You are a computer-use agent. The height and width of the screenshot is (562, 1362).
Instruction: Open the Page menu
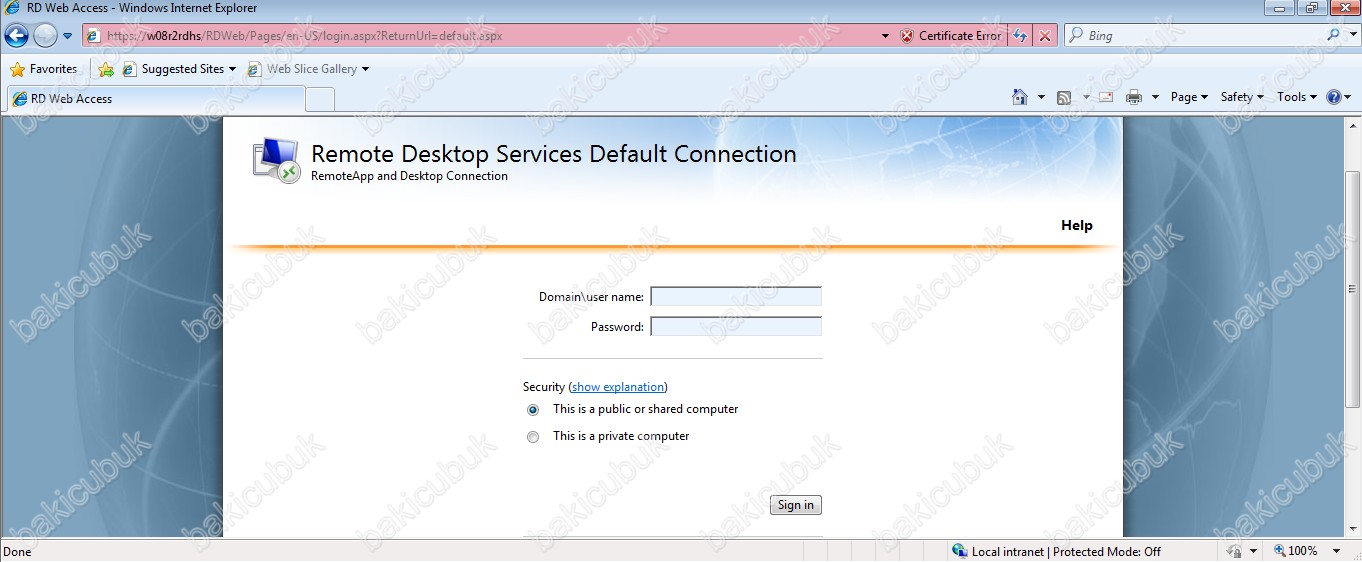(x=1189, y=97)
